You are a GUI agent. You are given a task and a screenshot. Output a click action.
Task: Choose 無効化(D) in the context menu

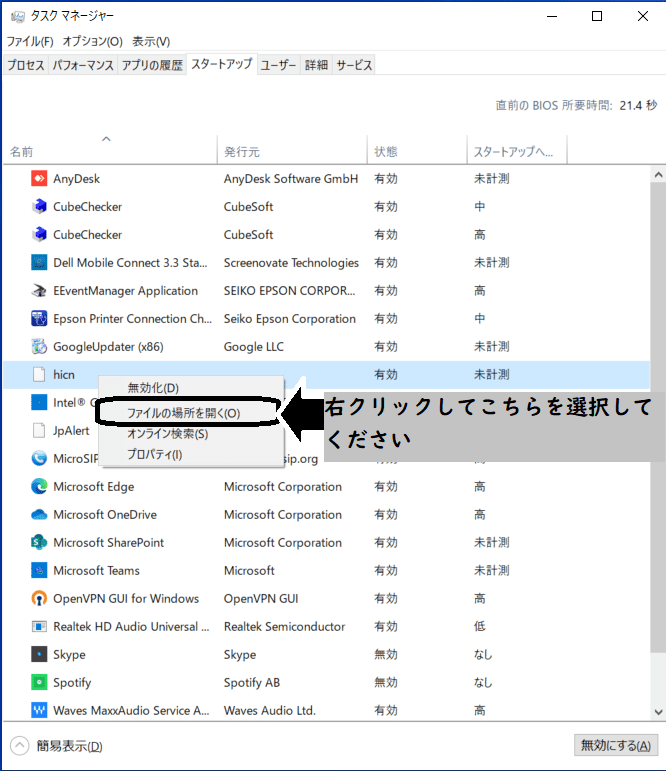pyautogui.click(x=153, y=388)
